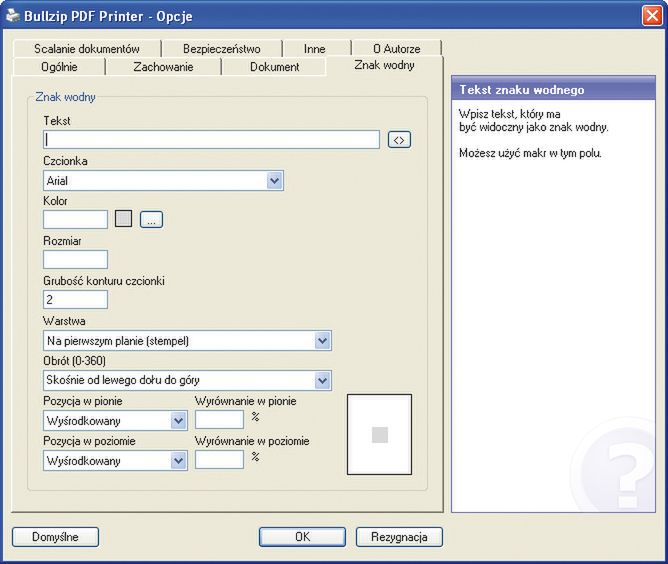Click Wyrównanie w poziomie percent field
668x564 pixels.
click(219, 460)
